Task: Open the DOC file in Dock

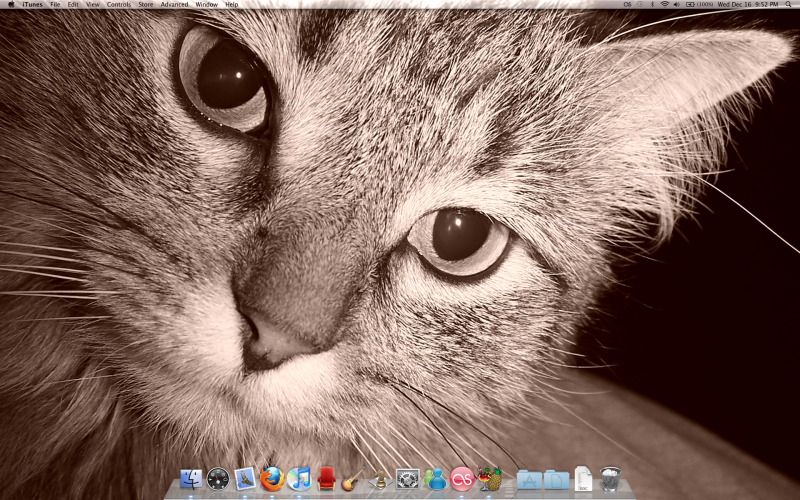Action: click(583, 480)
